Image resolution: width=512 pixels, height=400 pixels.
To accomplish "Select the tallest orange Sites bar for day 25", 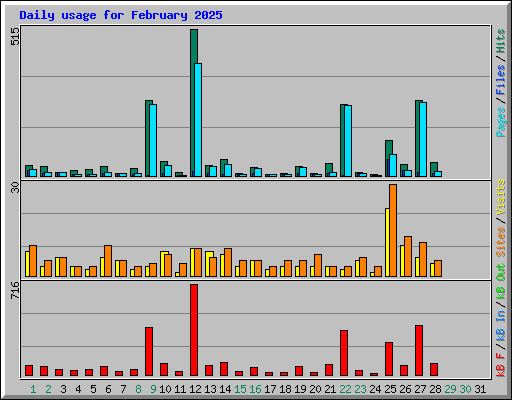I will [x=393, y=230].
